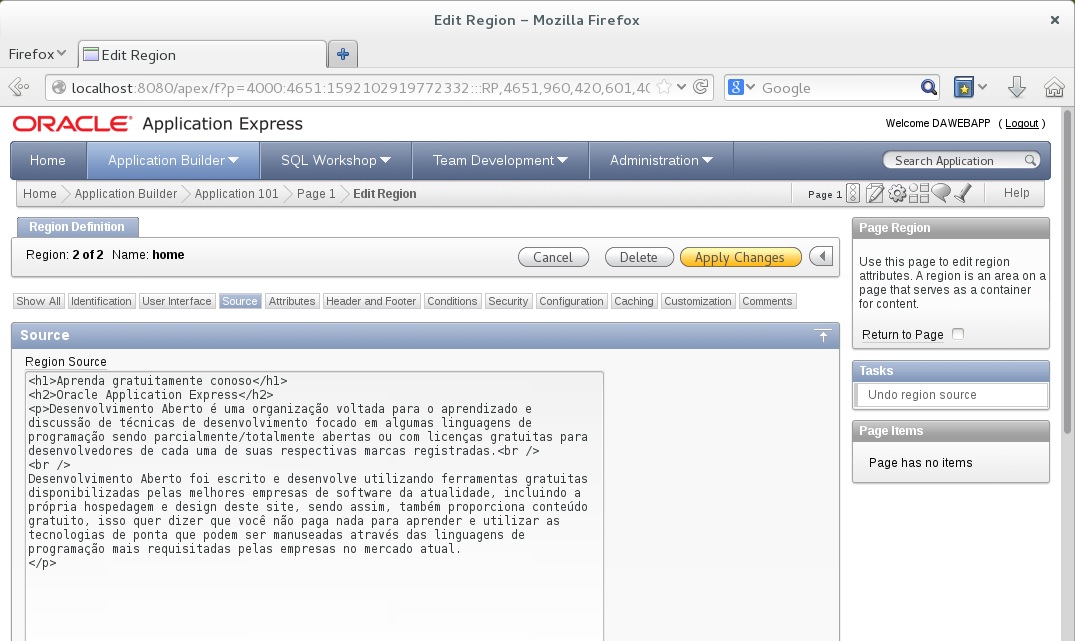Toggle the Return to Page checkbox
The height and width of the screenshot is (641, 1075).
958,334
